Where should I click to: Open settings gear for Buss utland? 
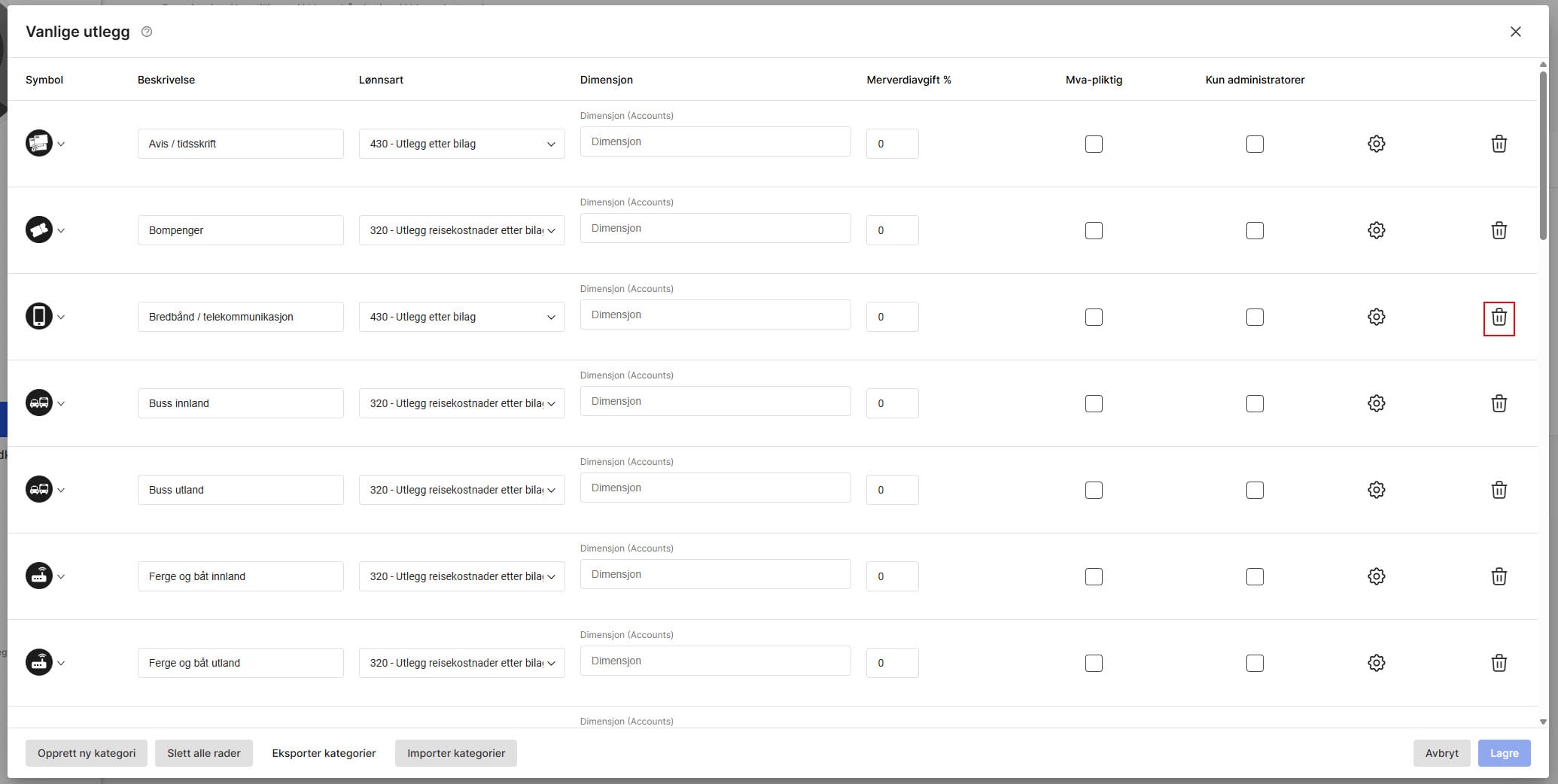[x=1376, y=490]
